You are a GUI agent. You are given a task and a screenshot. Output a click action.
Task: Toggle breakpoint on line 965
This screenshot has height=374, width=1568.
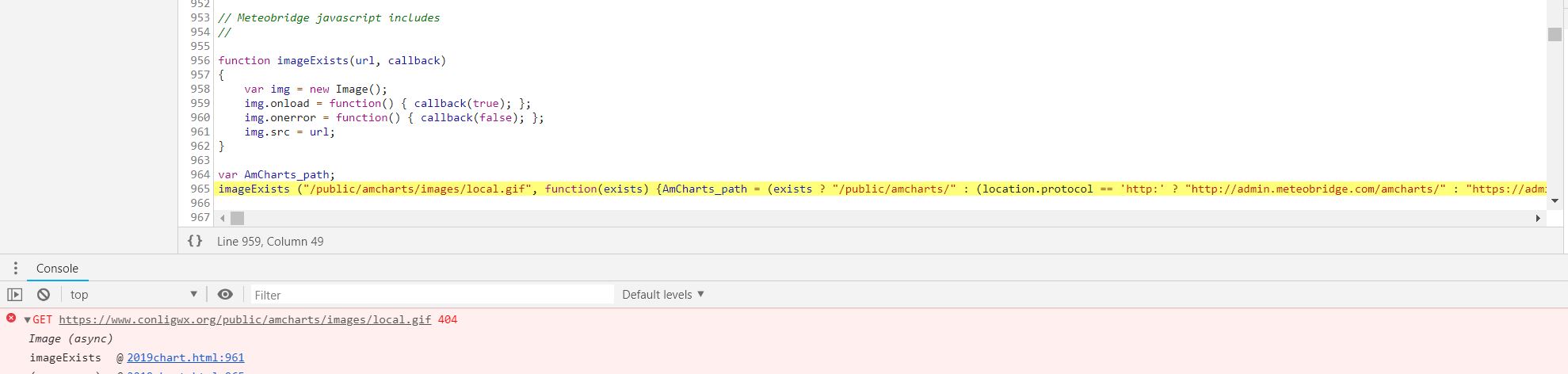click(200, 189)
